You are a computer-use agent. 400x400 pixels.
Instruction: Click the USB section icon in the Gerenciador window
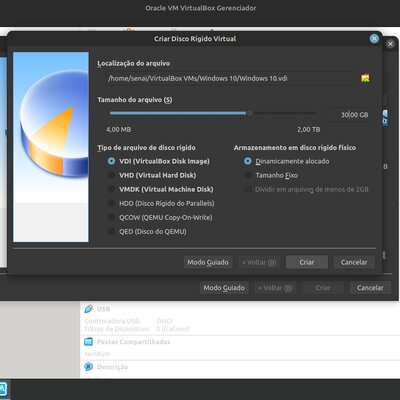click(x=89, y=309)
